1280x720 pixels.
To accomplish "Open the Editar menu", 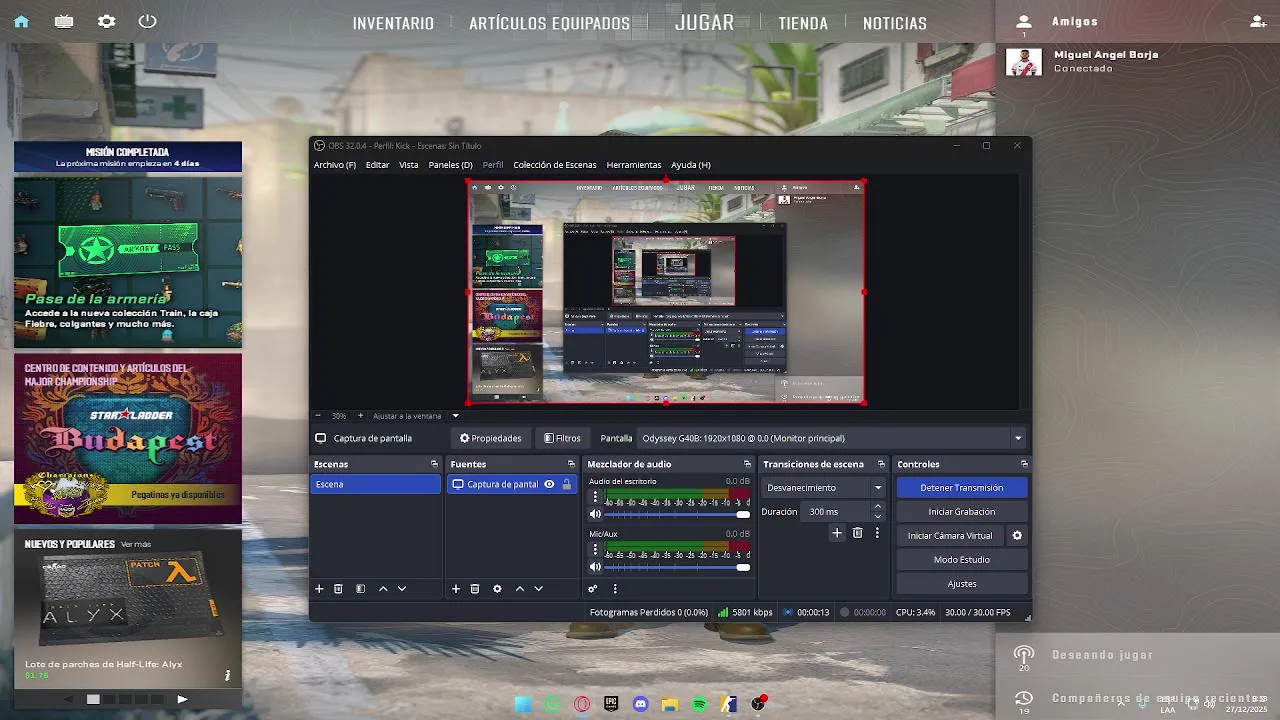I will [377, 165].
